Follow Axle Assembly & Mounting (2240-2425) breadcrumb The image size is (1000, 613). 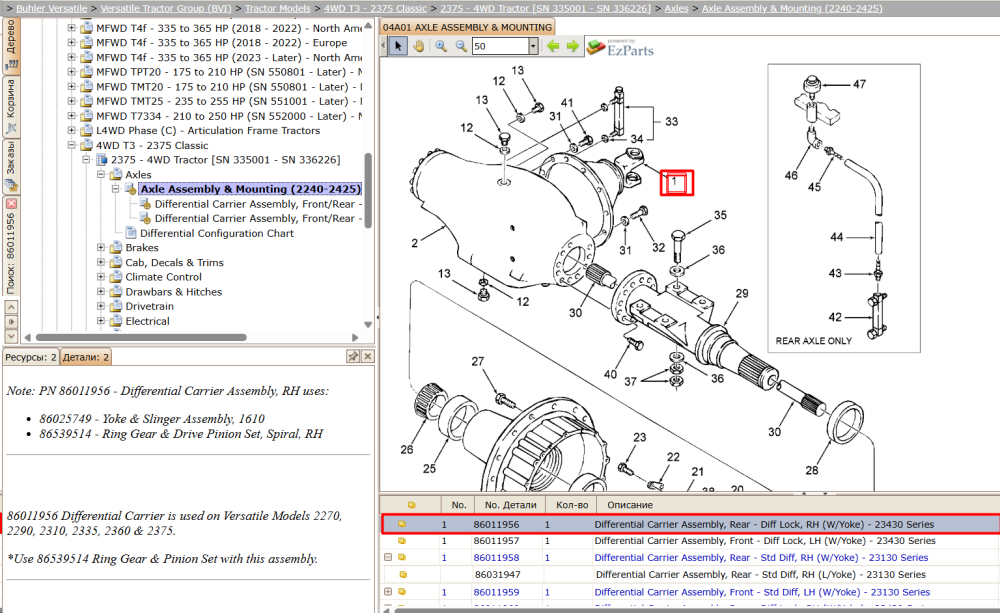click(792, 8)
